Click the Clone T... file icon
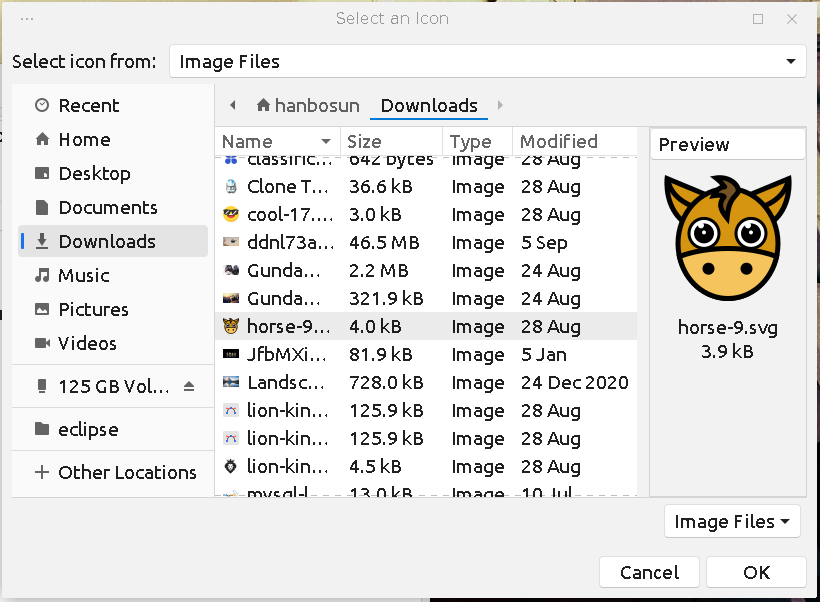Viewport: 820px width, 602px height. (x=231, y=186)
